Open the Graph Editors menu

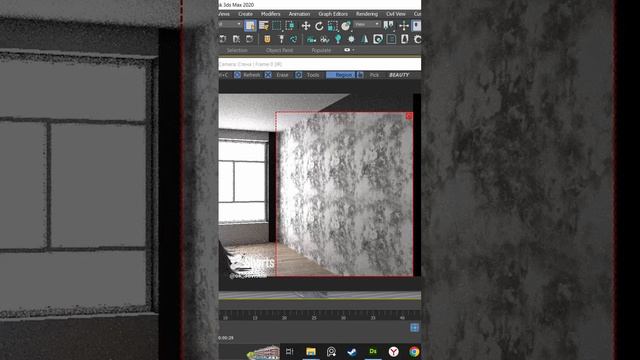point(333,14)
